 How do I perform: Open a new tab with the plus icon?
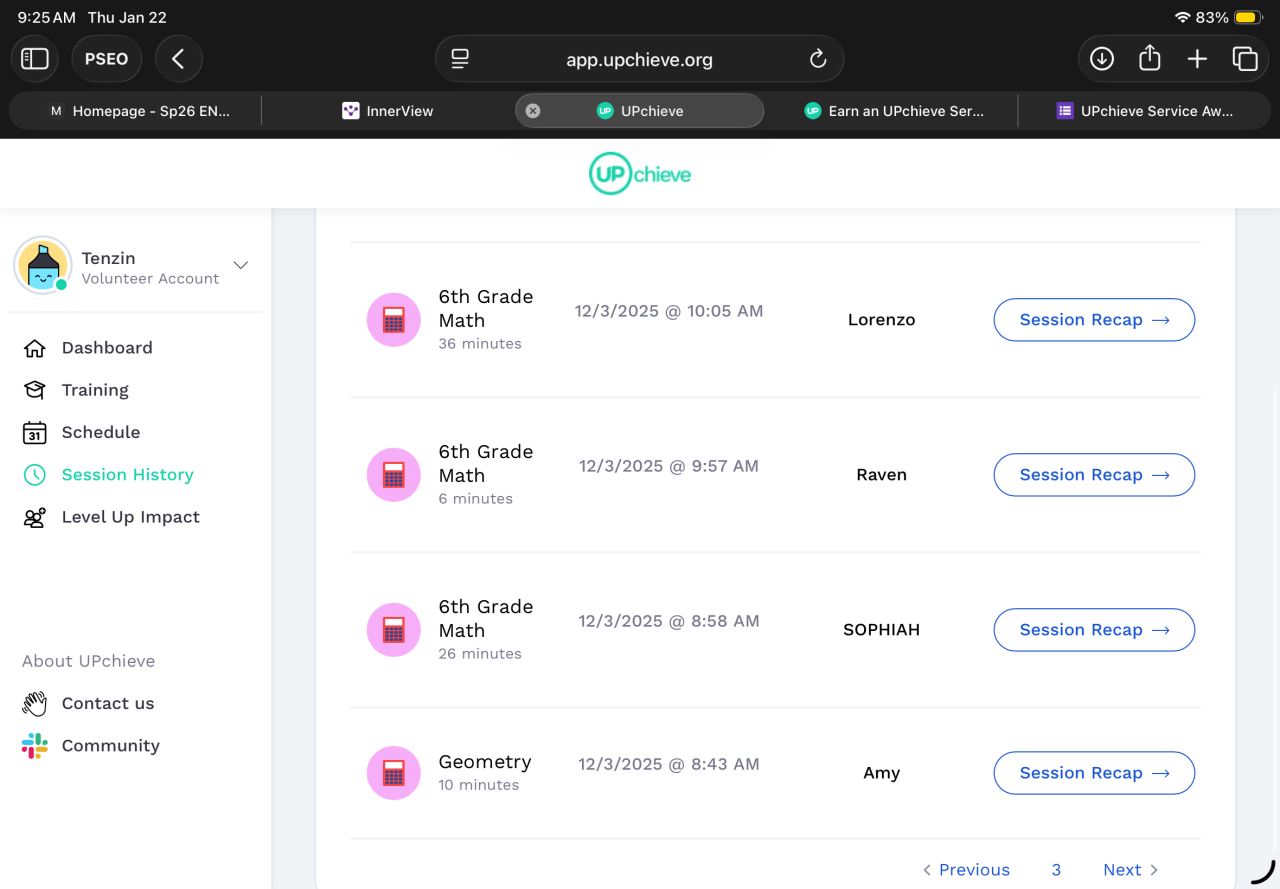pos(1197,59)
